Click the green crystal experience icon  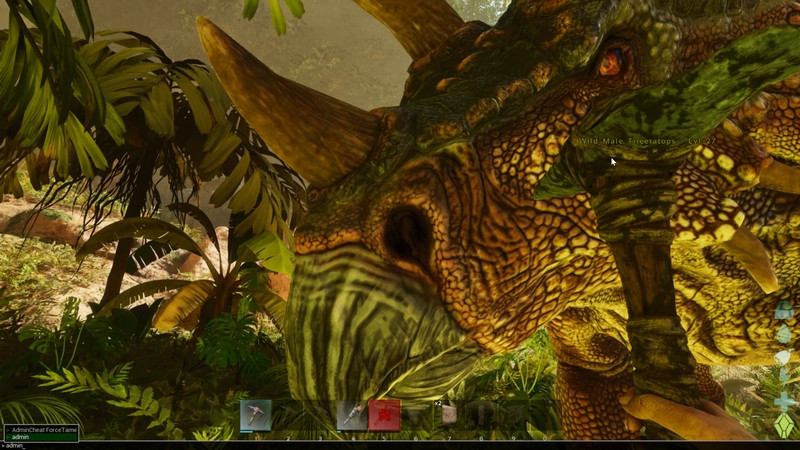tap(784, 425)
